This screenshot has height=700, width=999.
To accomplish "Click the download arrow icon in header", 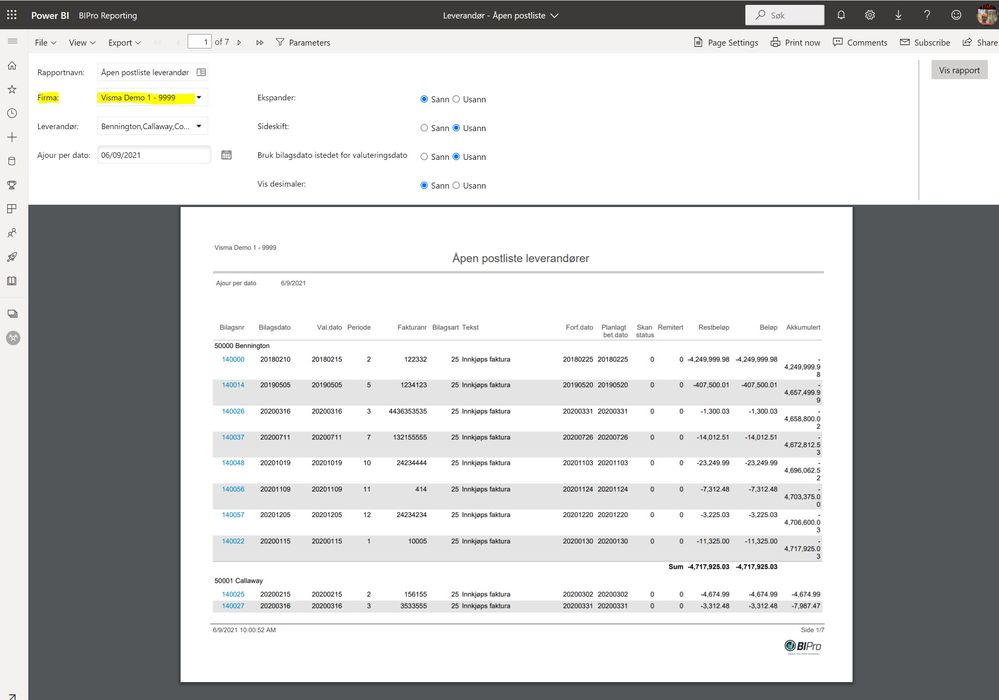I will coord(898,15).
